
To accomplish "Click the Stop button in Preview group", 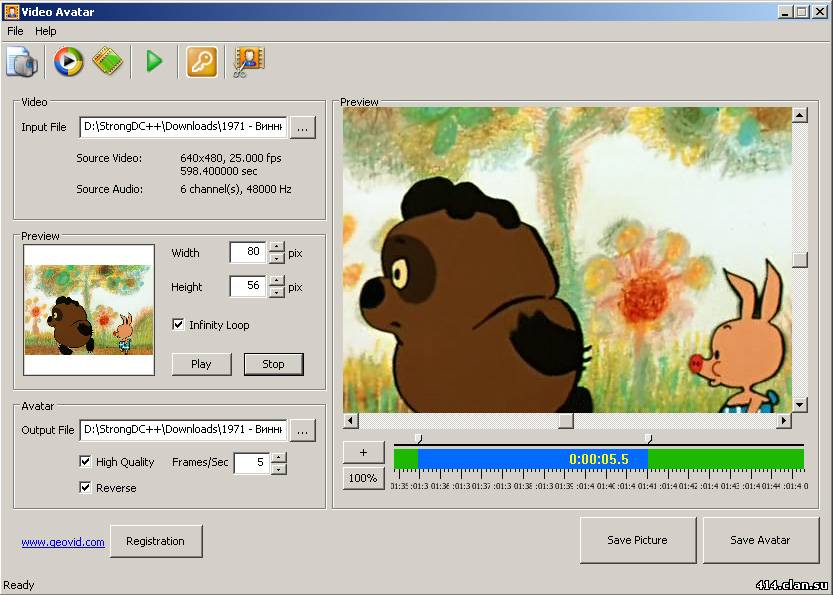I will 274,364.
